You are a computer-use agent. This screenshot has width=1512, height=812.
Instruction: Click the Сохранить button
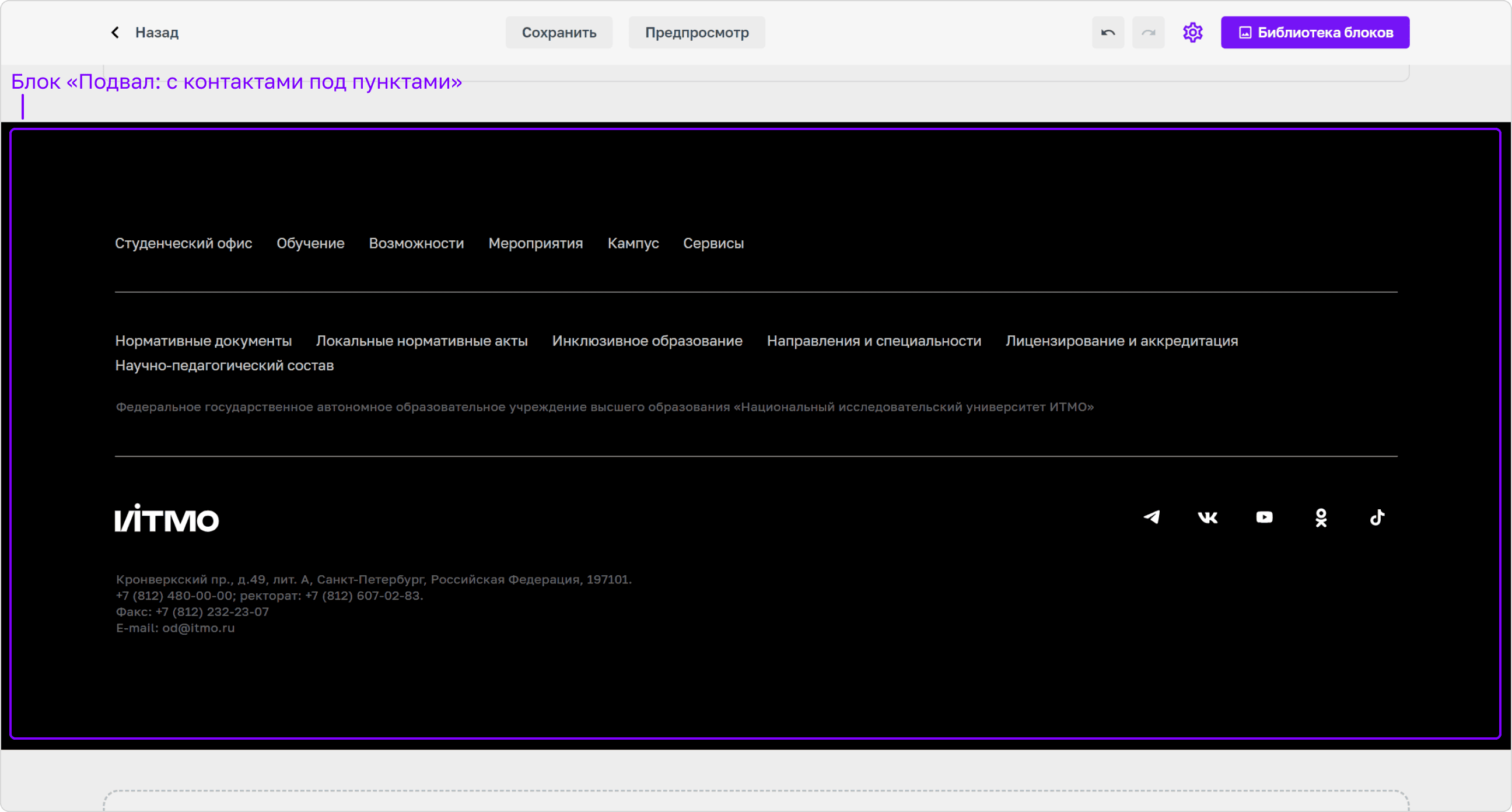(559, 32)
